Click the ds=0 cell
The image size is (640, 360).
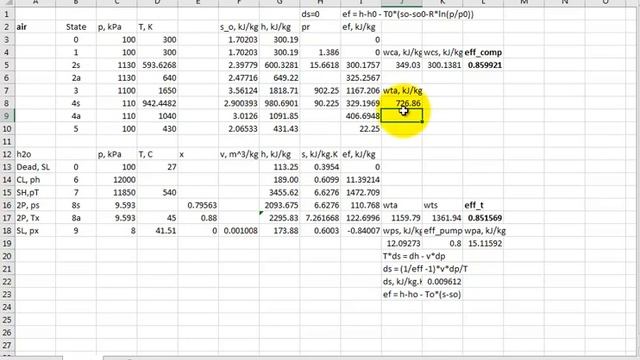(x=320, y=14)
